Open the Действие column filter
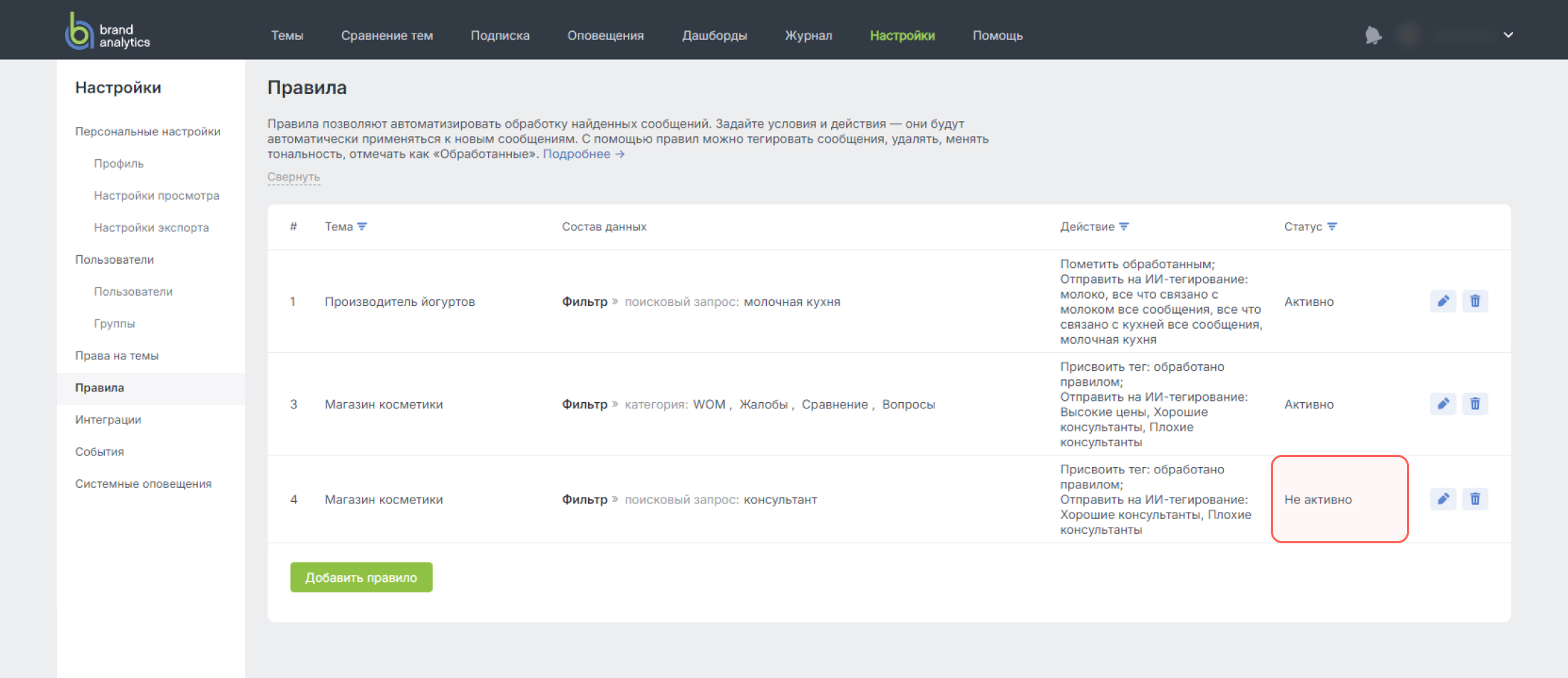The height and width of the screenshot is (678, 1568). (x=1124, y=226)
